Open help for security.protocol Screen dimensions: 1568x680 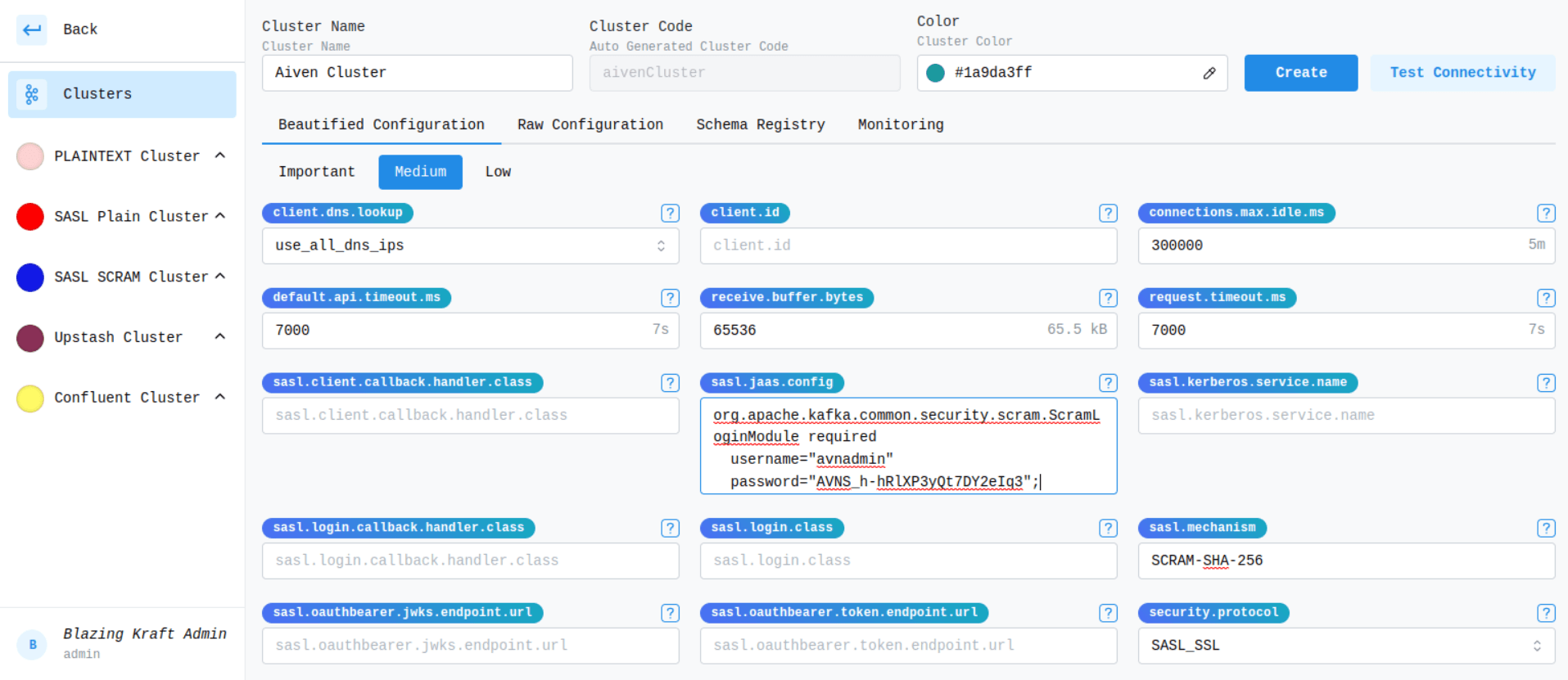1546,613
